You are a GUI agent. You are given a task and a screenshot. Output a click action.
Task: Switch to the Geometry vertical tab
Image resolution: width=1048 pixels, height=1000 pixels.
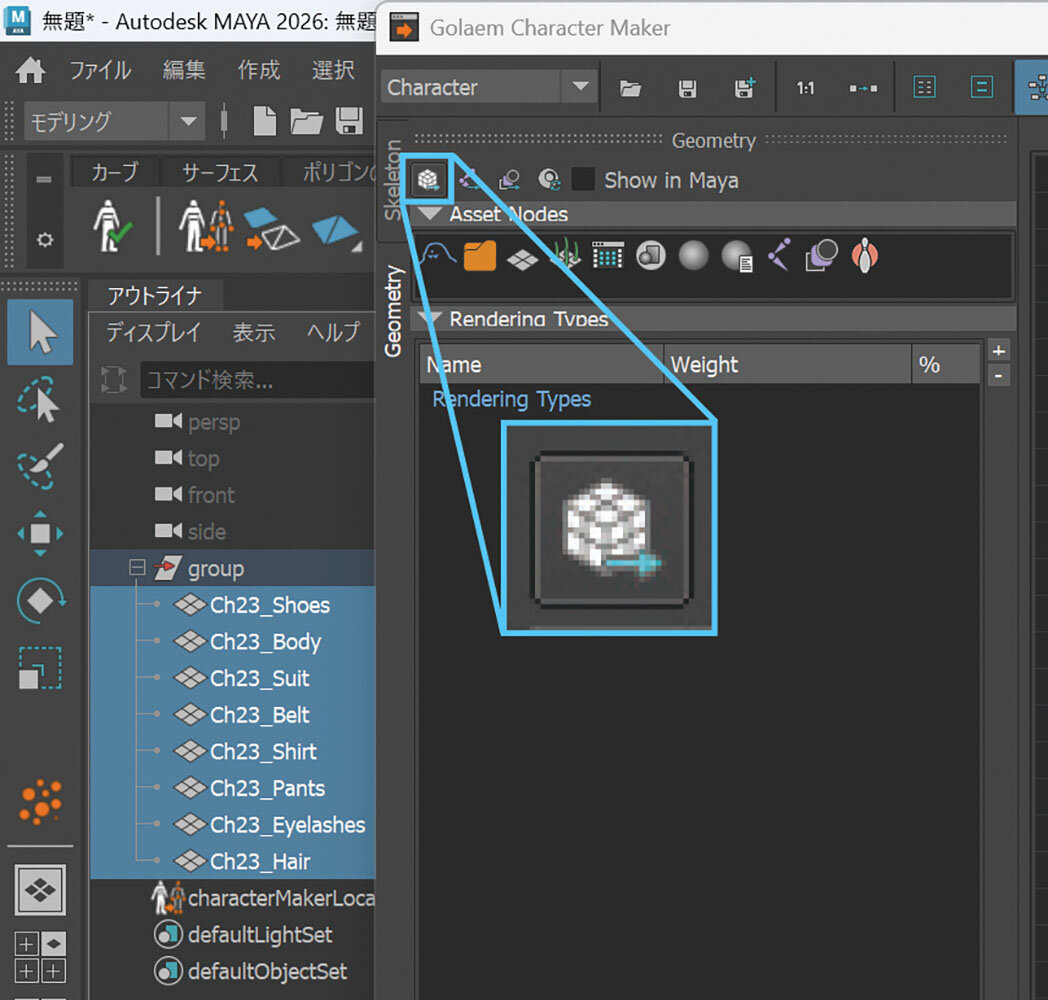[x=393, y=311]
